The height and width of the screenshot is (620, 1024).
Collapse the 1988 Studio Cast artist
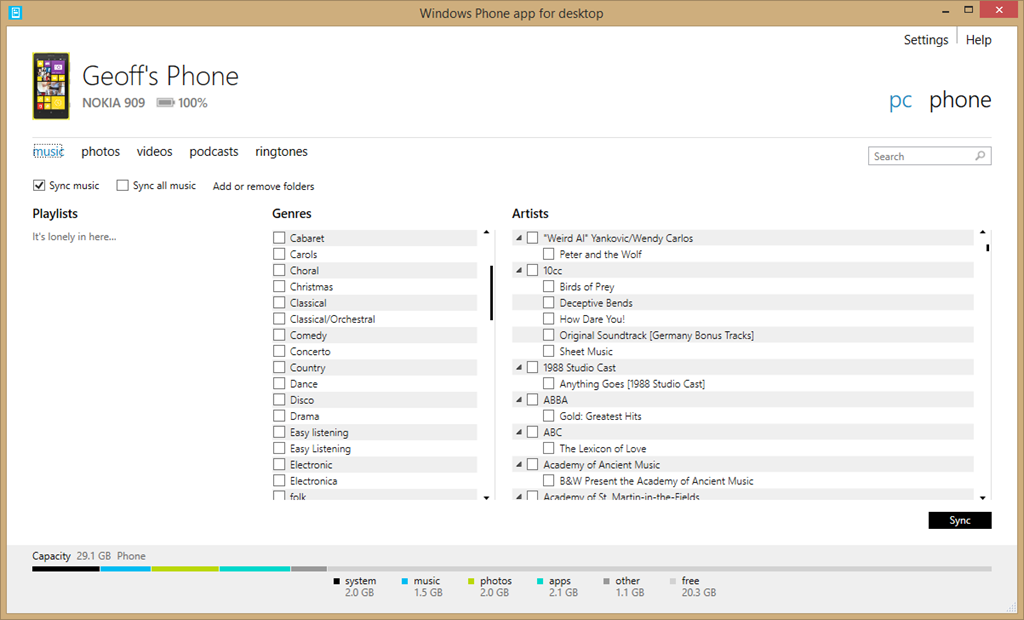point(519,368)
